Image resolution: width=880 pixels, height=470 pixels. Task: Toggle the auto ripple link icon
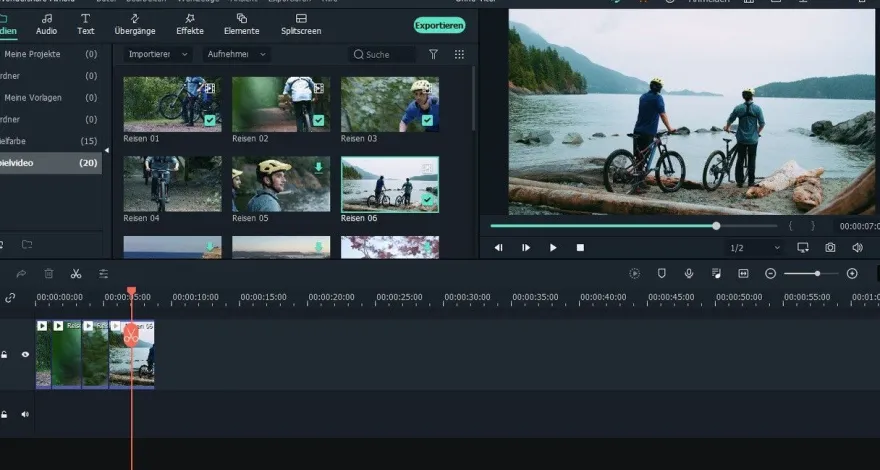(10, 298)
